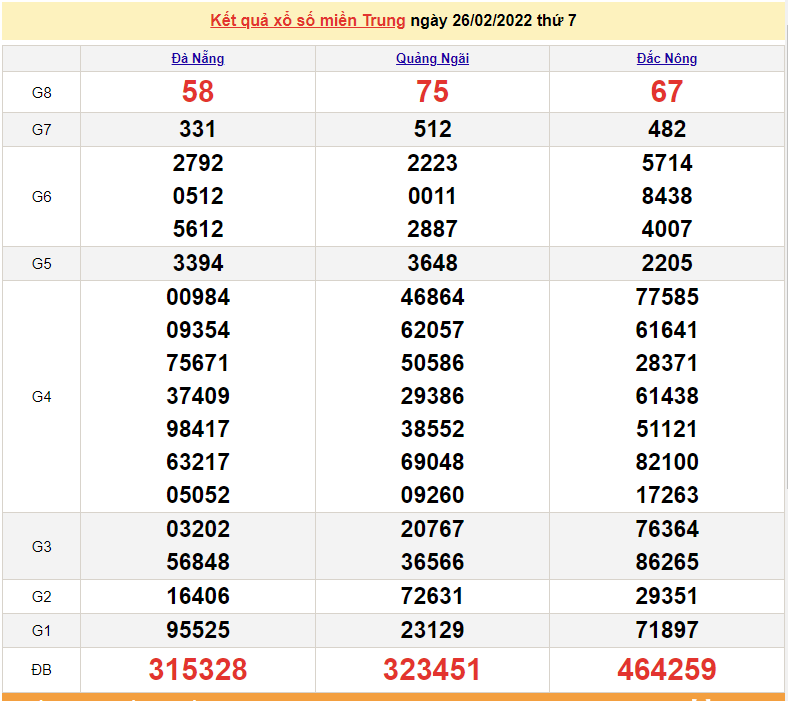
Task: Pick the red G8 number 67
Action: tap(666, 92)
